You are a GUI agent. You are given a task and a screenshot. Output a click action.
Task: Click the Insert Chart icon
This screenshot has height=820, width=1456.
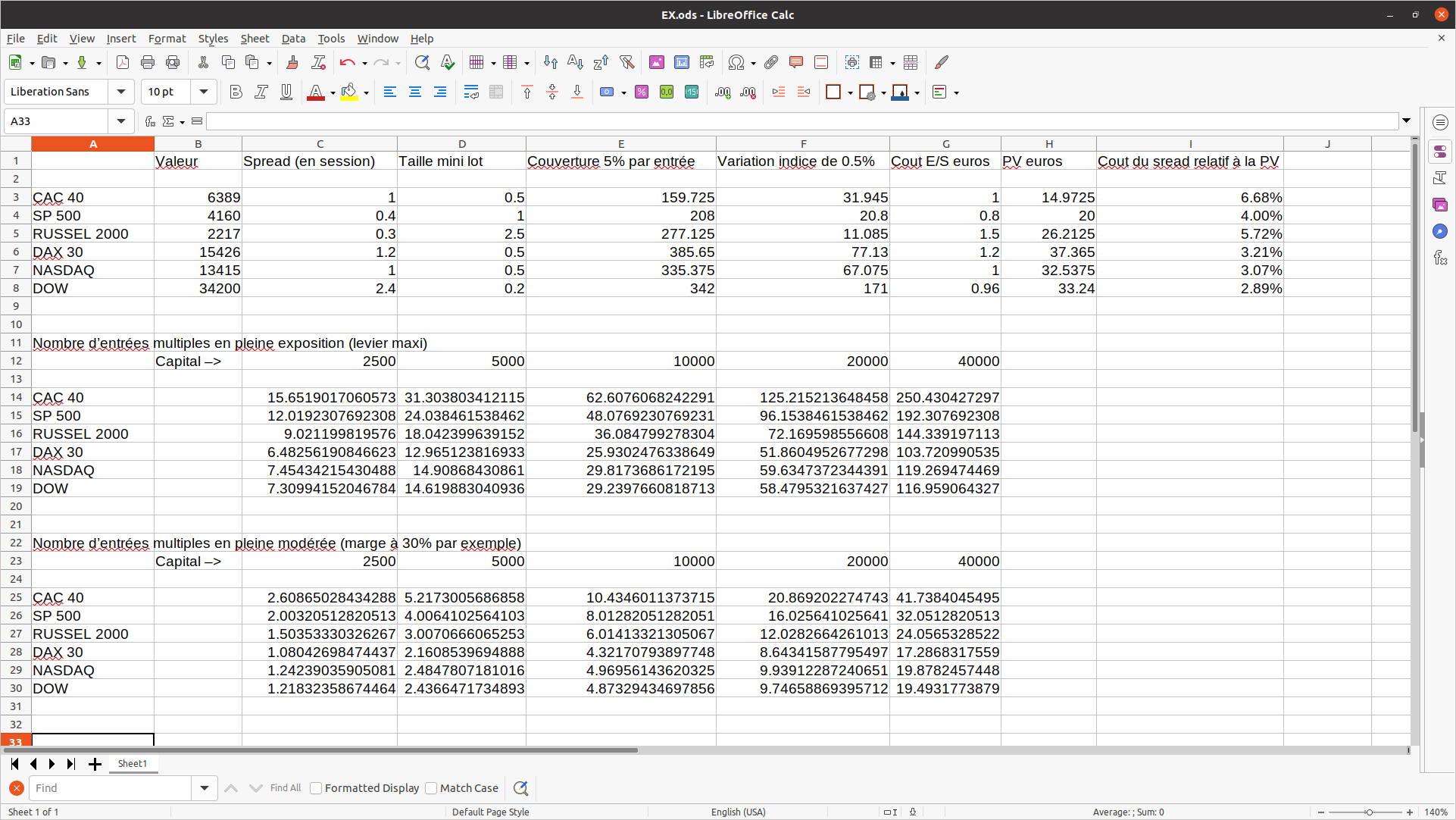point(682,63)
